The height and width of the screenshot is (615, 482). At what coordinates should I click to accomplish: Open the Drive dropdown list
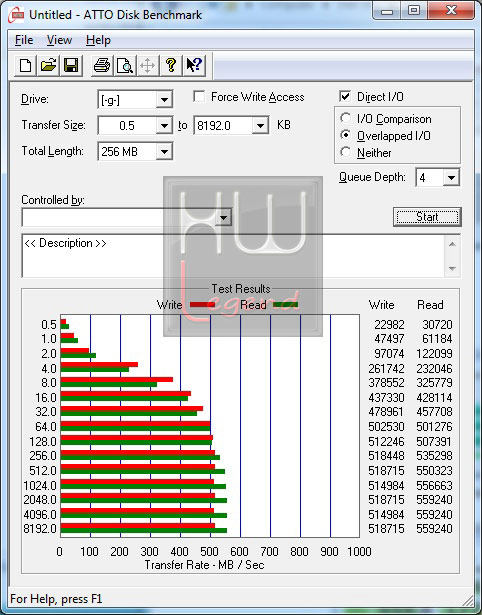pos(164,100)
